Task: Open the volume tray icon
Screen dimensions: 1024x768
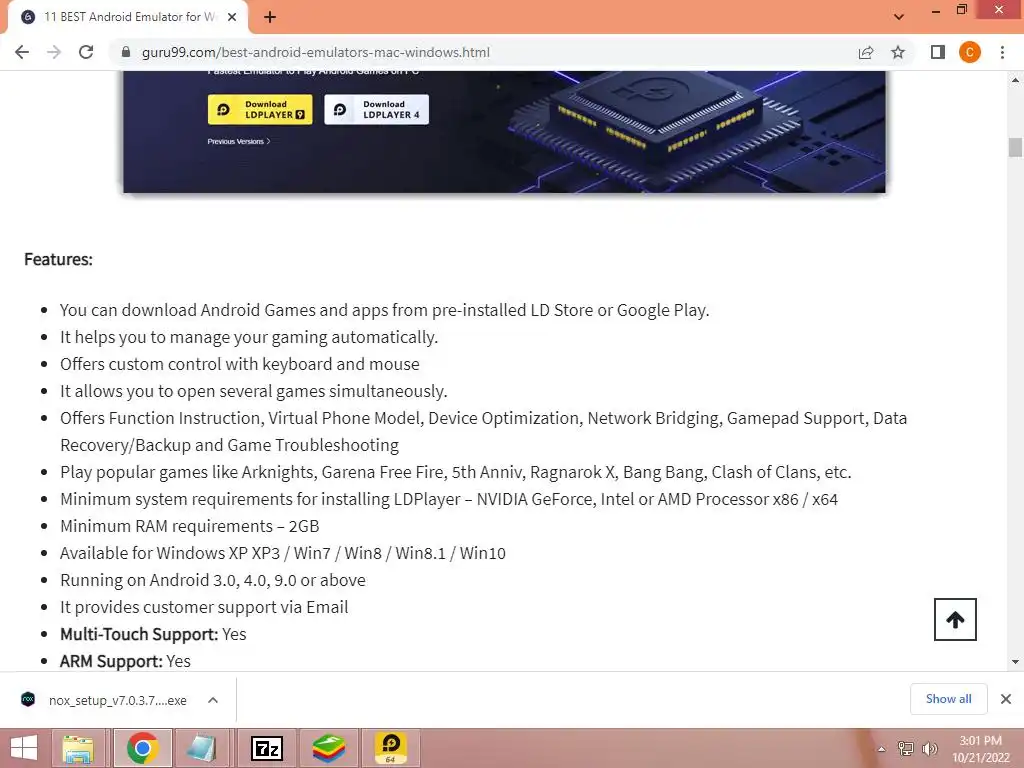Action: 930,748
